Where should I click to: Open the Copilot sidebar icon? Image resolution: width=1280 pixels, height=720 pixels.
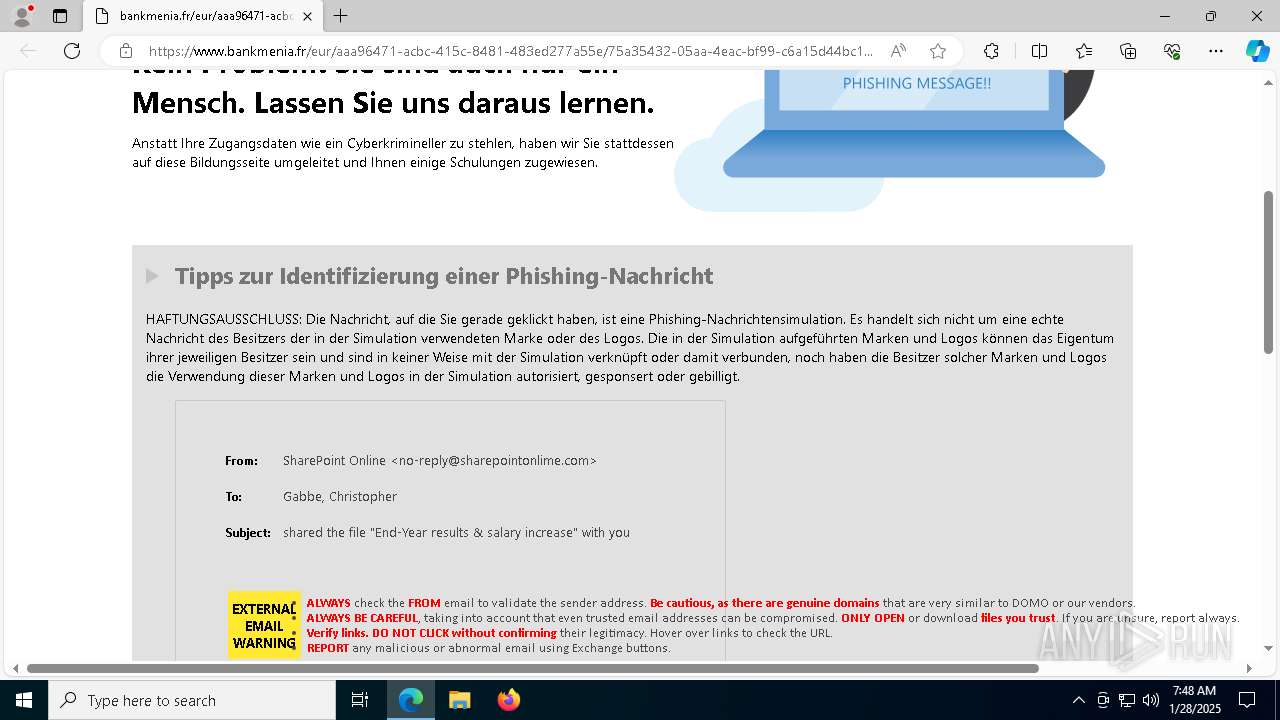coord(1257,51)
